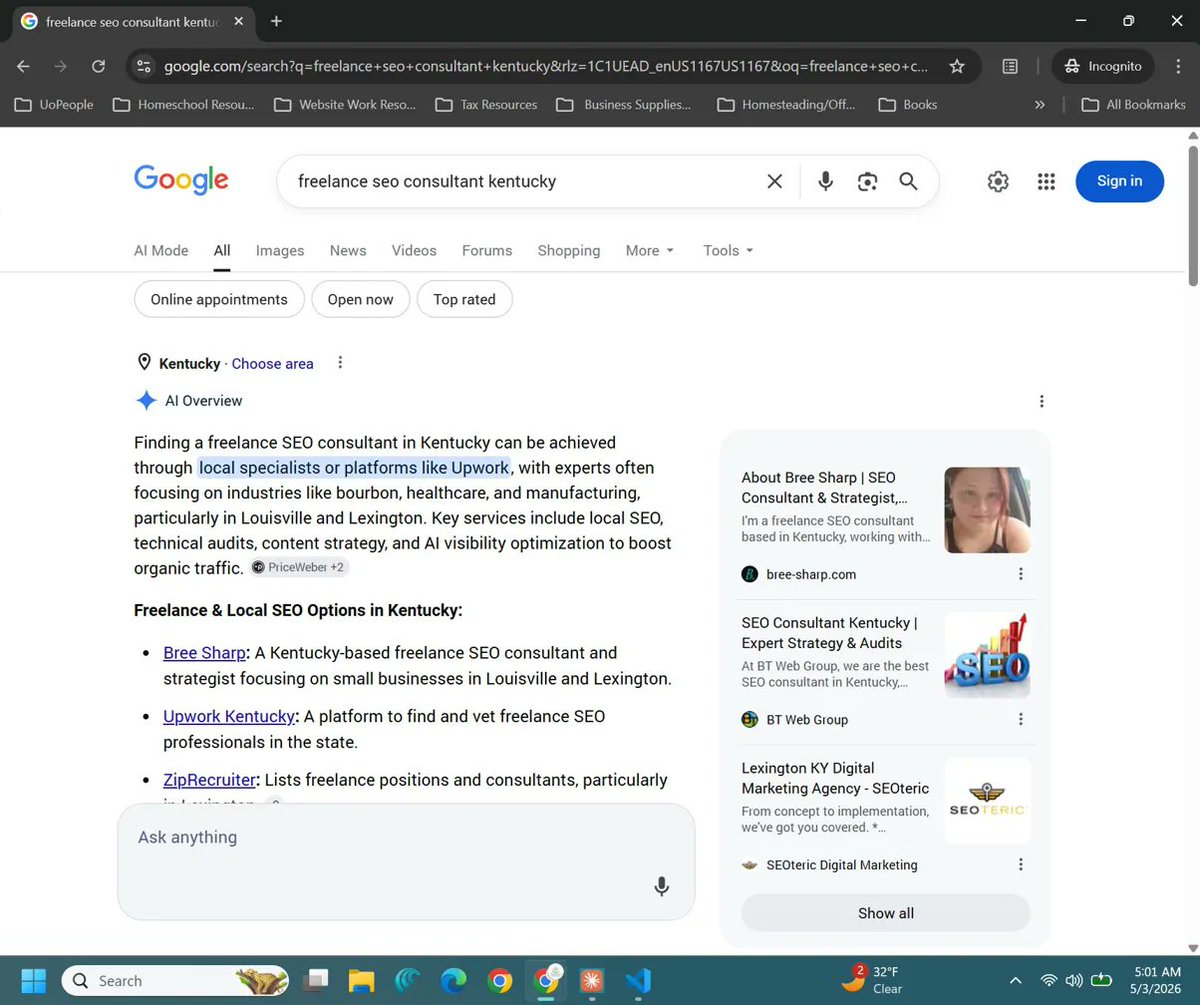Click the browser back arrow
Image resolution: width=1200 pixels, height=1005 pixels.
tap(24, 66)
